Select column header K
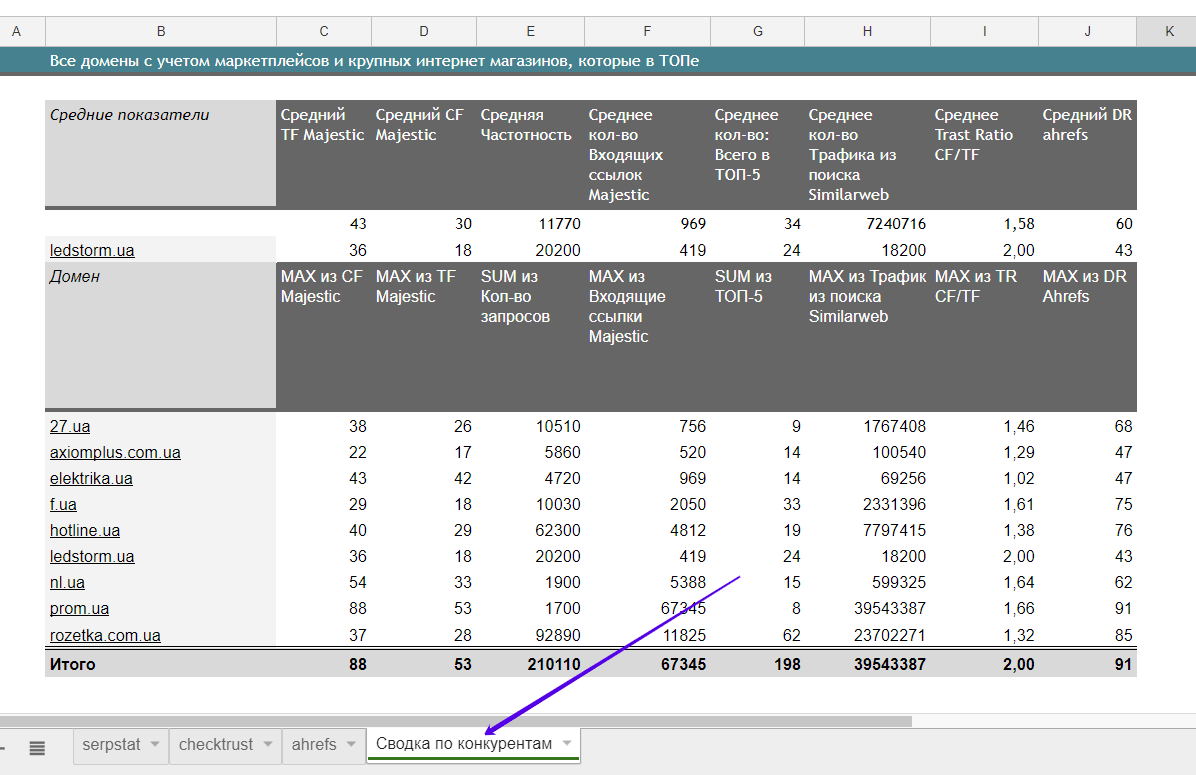The width and height of the screenshot is (1196, 775). (1169, 32)
